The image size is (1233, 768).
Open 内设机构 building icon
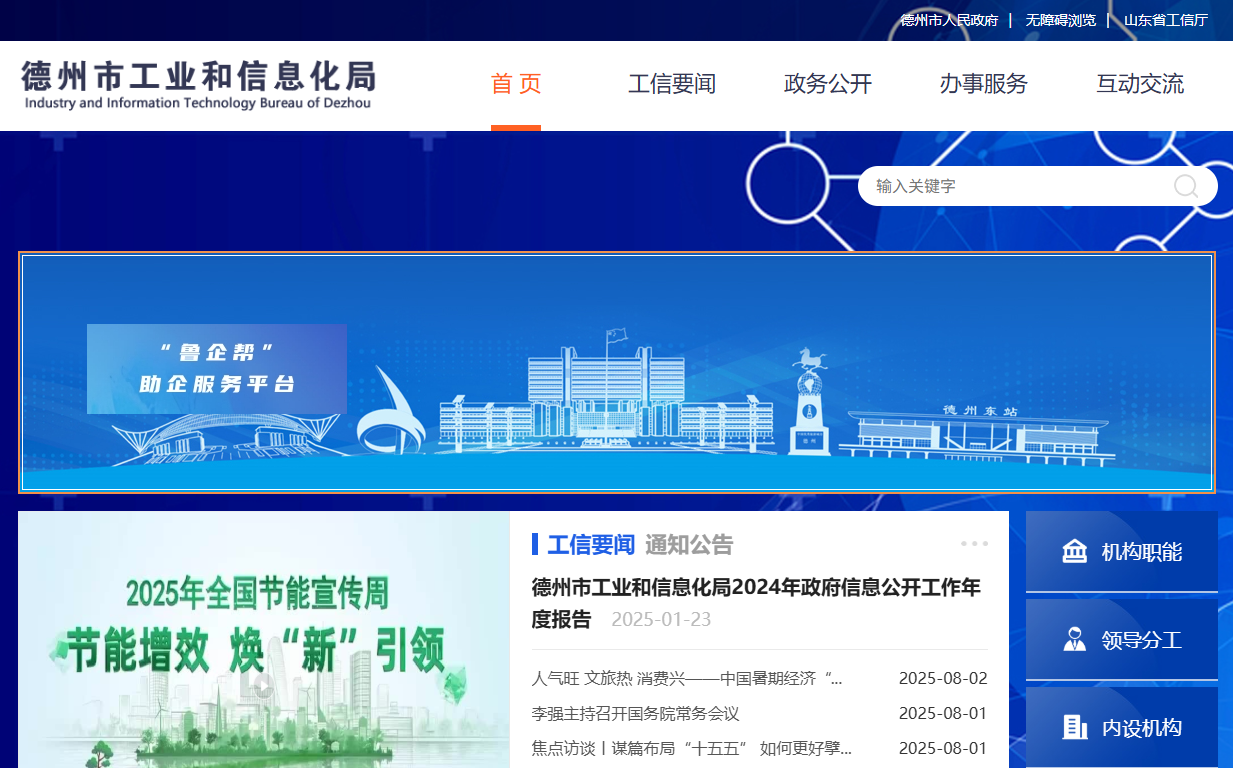[x=1075, y=727]
